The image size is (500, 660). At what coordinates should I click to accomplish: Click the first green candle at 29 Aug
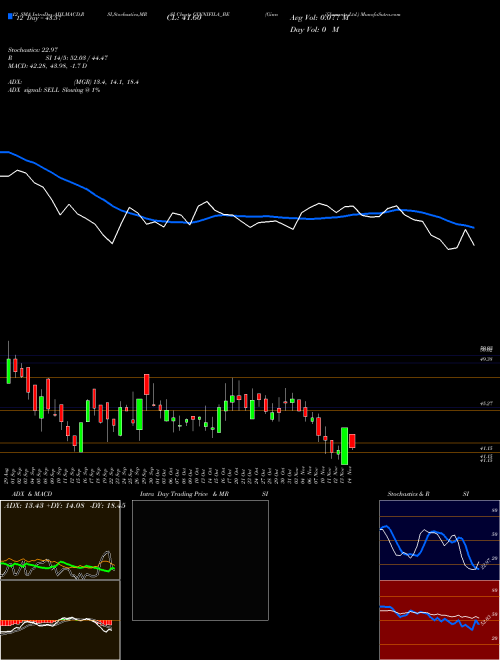point(8,371)
